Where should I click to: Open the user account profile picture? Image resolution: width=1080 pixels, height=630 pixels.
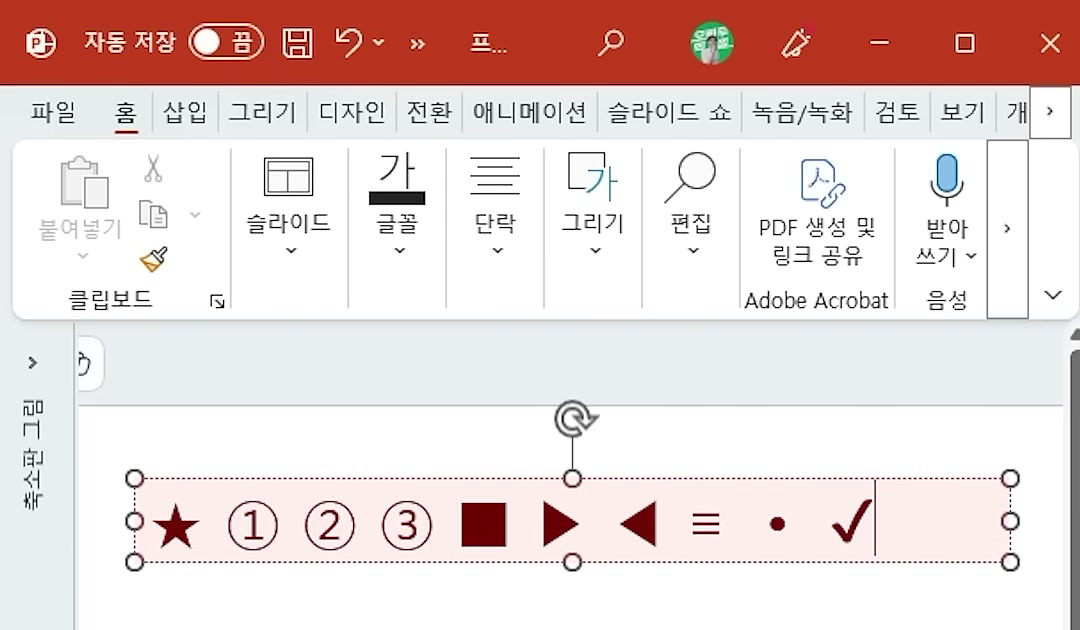pyautogui.click(x=712, y=43)
